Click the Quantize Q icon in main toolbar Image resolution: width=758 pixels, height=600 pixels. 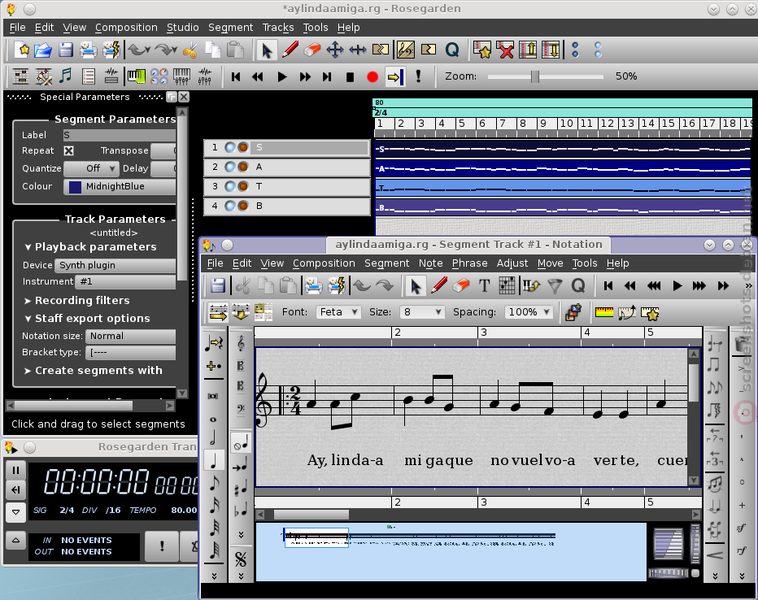tap(452, 50)
